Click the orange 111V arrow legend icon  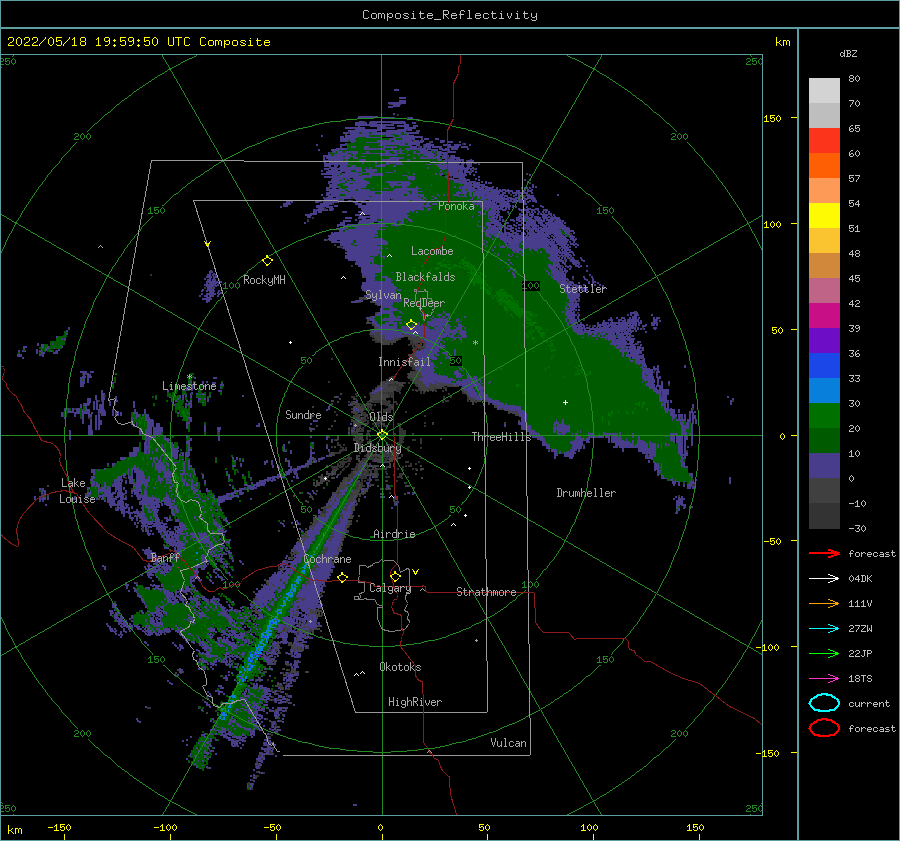(824, 603)
